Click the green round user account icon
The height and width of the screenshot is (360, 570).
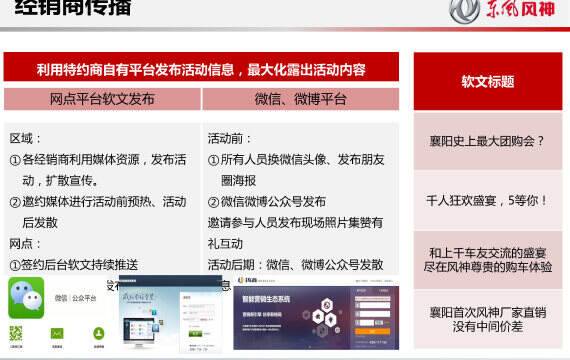coord(99,333)
